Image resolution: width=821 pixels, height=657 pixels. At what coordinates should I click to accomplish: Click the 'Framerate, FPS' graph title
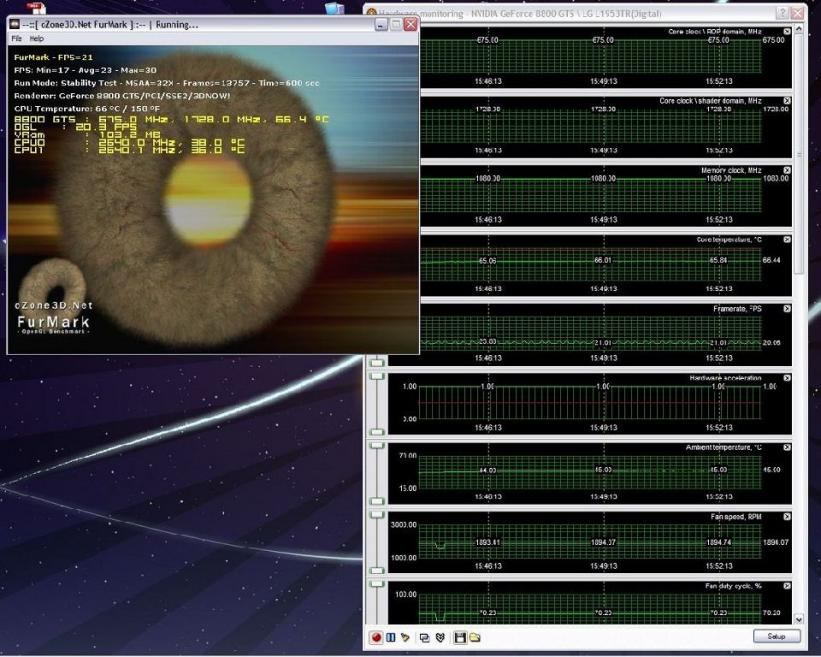click(x=737, y=309)
